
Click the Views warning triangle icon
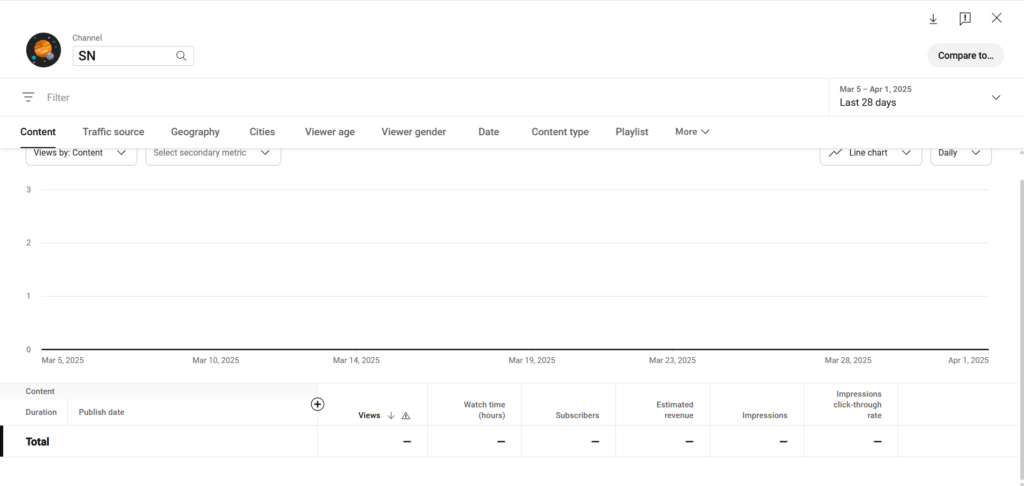(406, 415)
